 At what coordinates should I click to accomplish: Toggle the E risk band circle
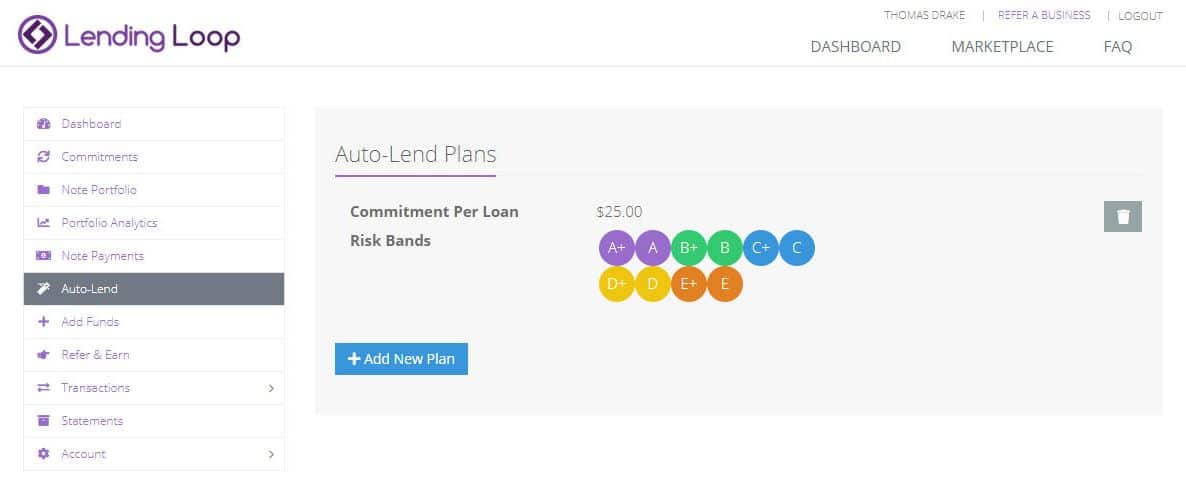coord(725,284)
